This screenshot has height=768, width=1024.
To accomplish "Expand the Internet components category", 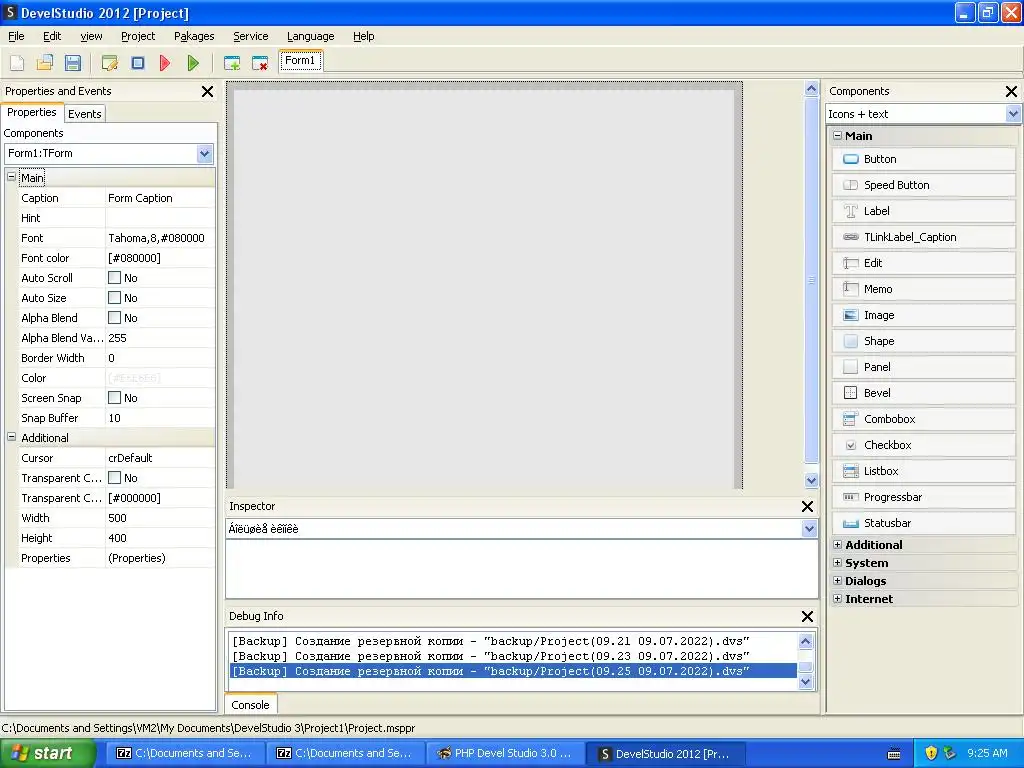I will pyautogui.click(x=837, y=598).
